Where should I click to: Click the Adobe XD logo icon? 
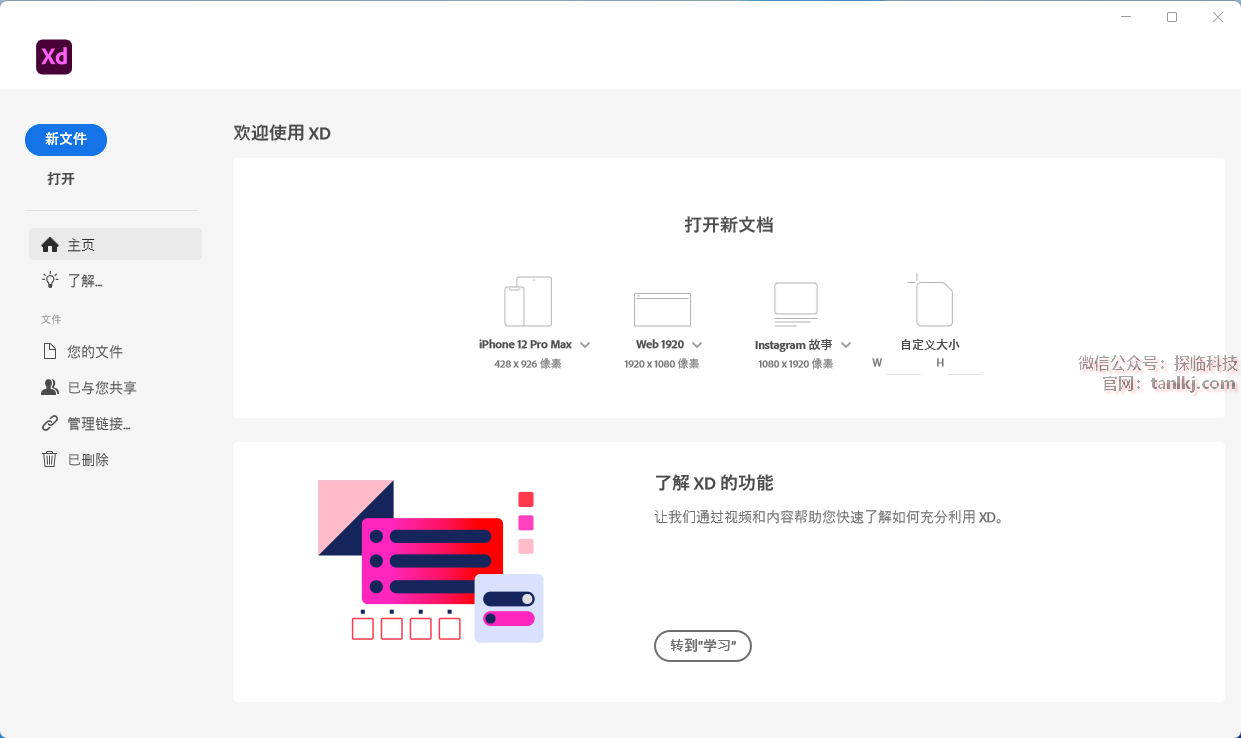(54, 57)
